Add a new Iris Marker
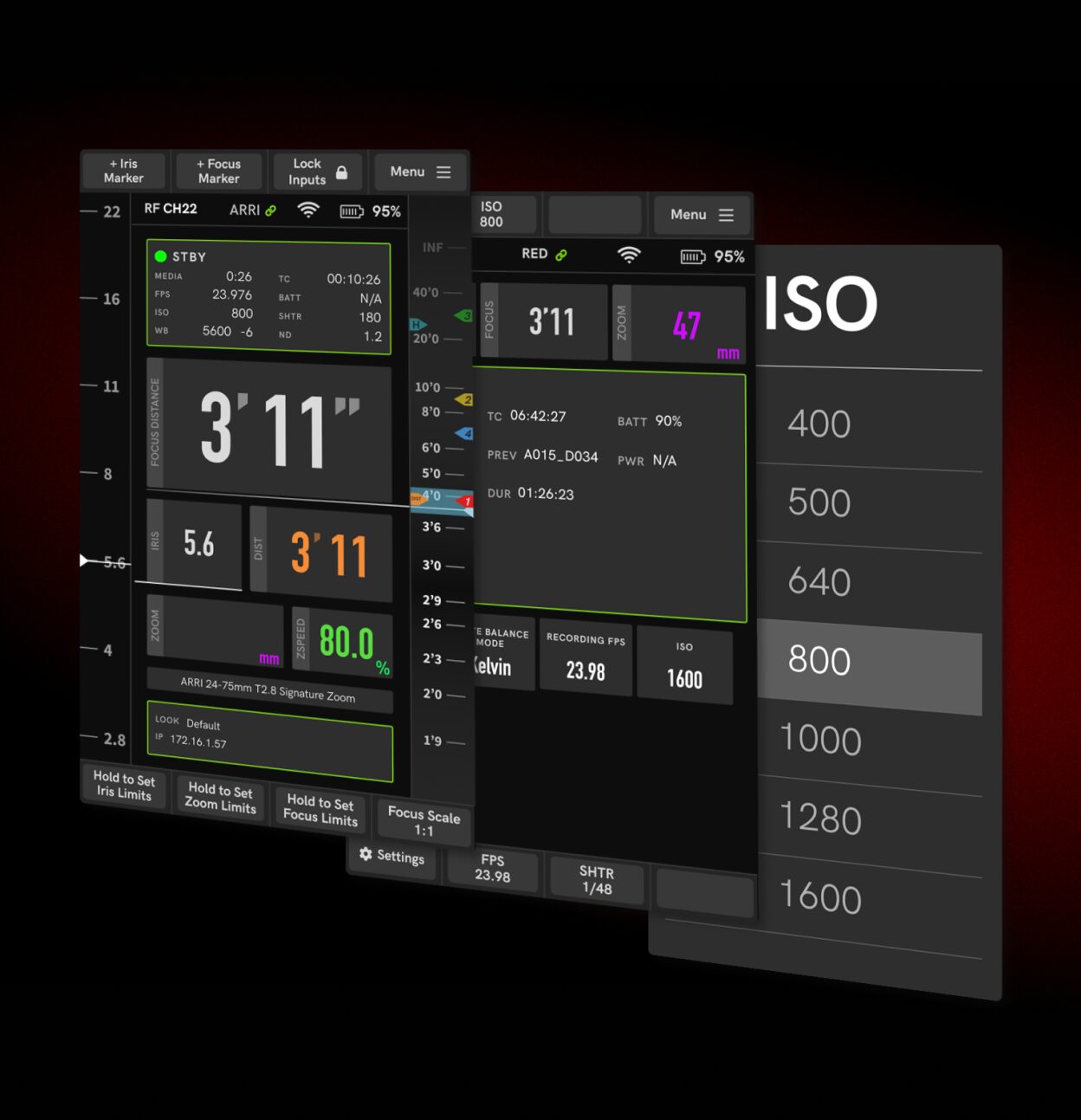Screen dimensions: 1081x1120 click(124, 171)
